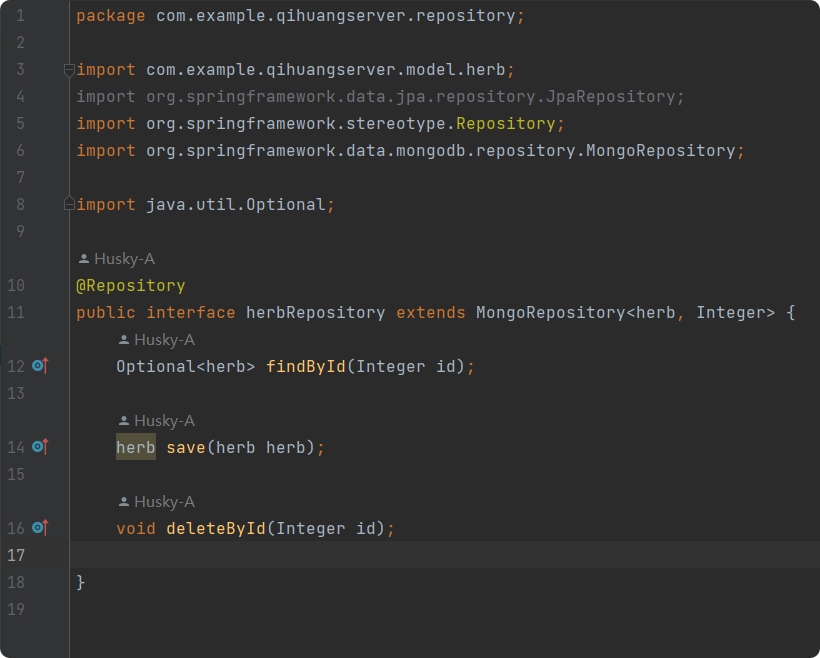Click the @Repository annotation text
Screen dimensions: 820x658
click(x=131, y=285)
